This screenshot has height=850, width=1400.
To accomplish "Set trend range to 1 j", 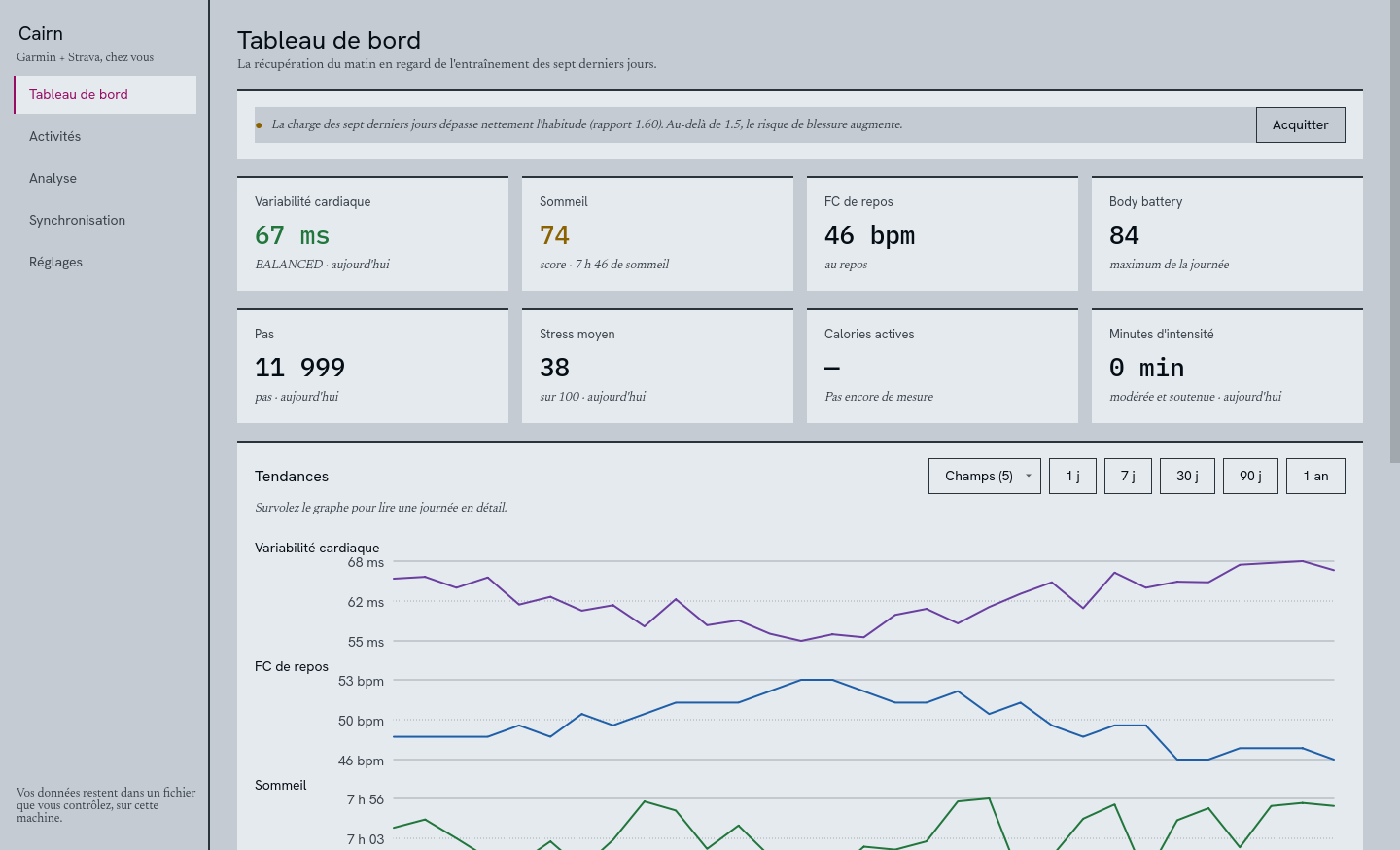I will [1072, 476].
